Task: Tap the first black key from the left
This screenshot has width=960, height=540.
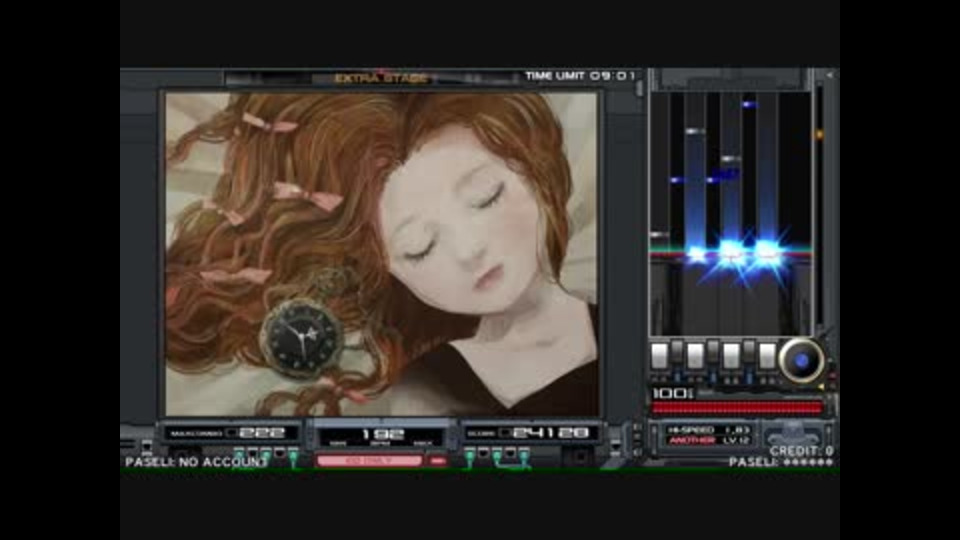Action: point(677,351)
